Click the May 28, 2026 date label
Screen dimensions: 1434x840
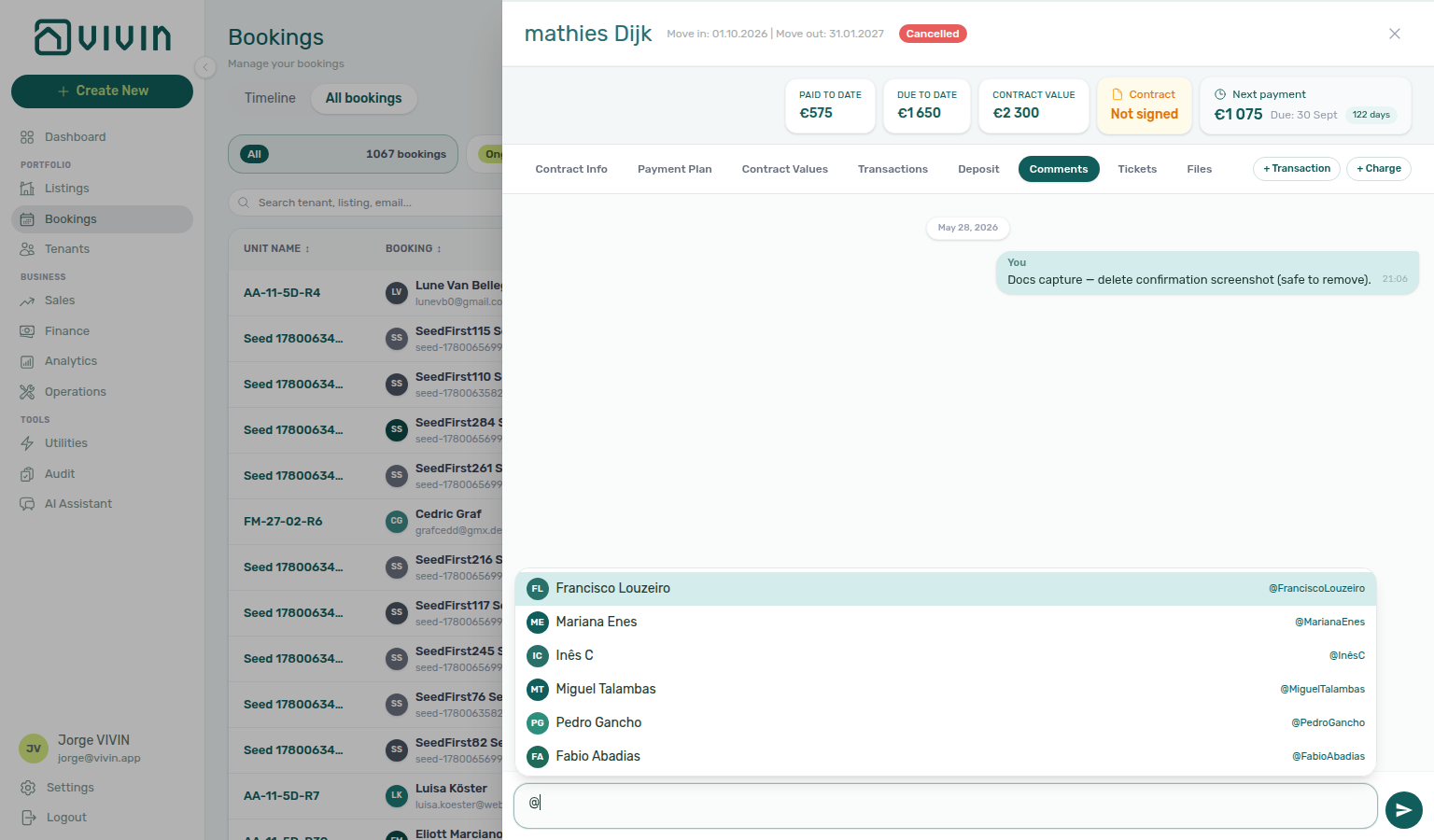click(x=968, y=228)
